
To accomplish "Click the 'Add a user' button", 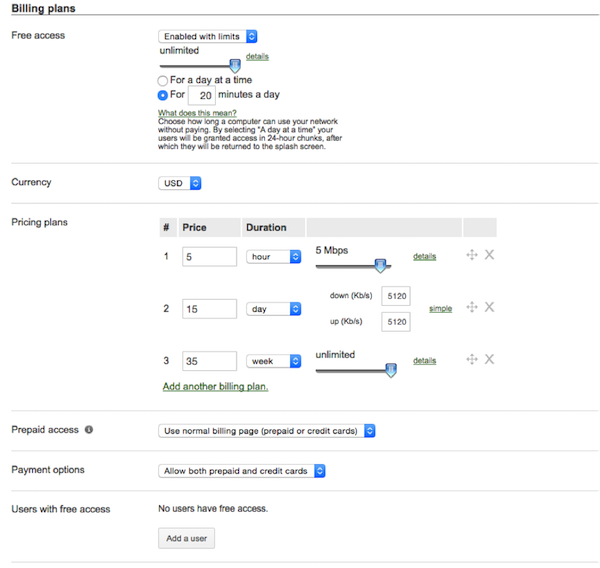I will pos(186,539).
